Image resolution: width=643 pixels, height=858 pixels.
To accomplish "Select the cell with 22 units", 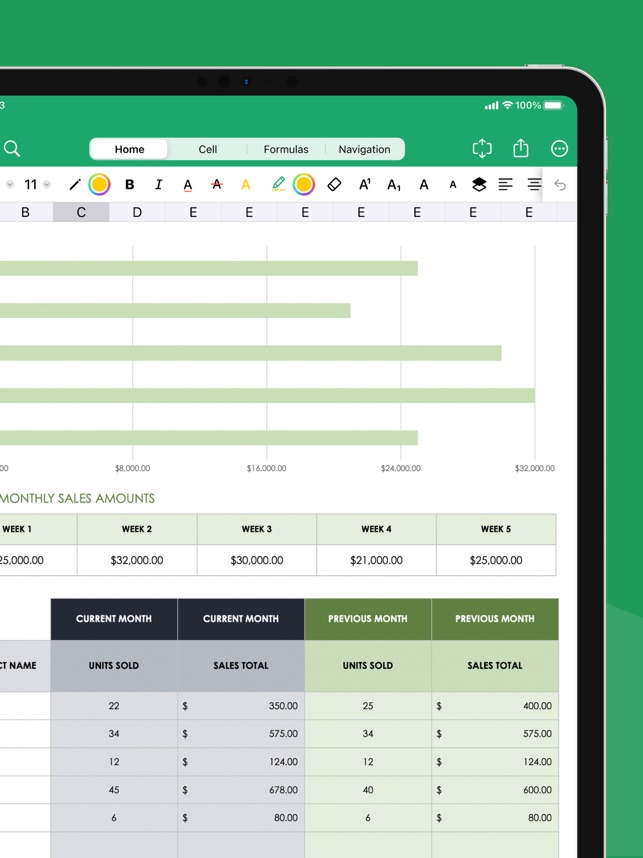I will click(114, 706).
